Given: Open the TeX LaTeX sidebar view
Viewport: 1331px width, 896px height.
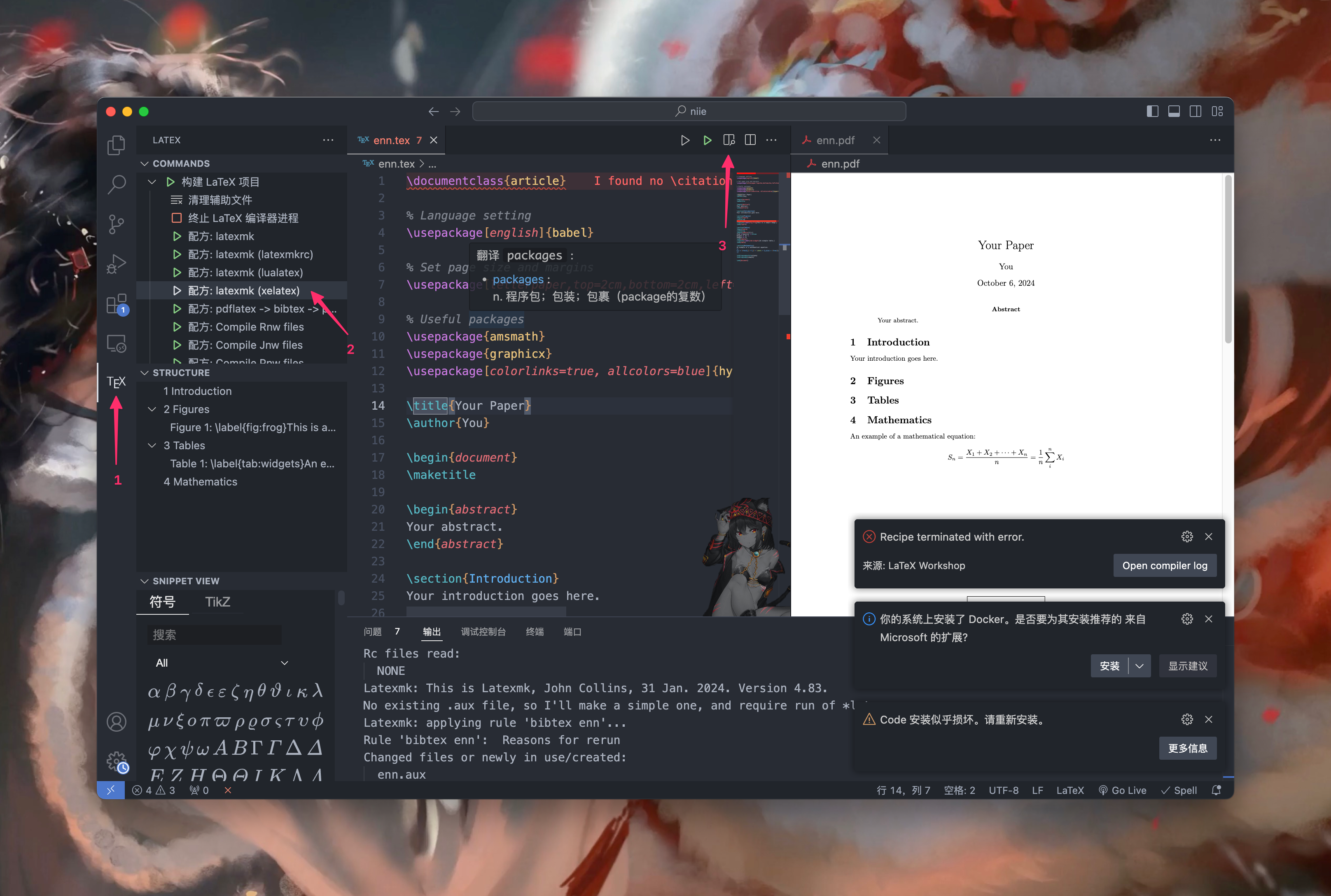Looking at the screenshot, I should 117,382.
